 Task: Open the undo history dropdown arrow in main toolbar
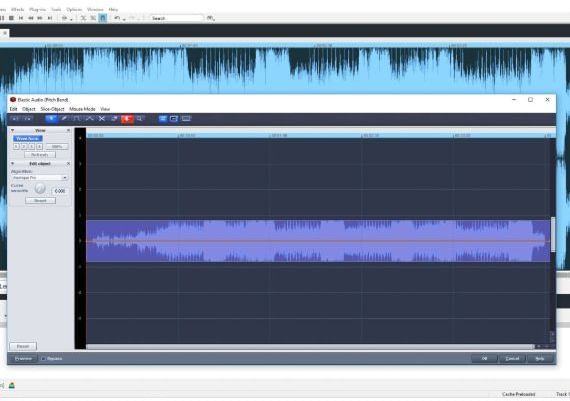click(124, 19)
